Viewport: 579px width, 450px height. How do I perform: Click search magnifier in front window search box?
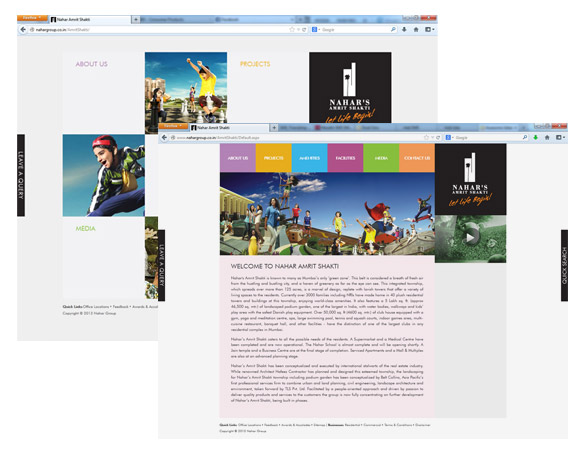525,137
